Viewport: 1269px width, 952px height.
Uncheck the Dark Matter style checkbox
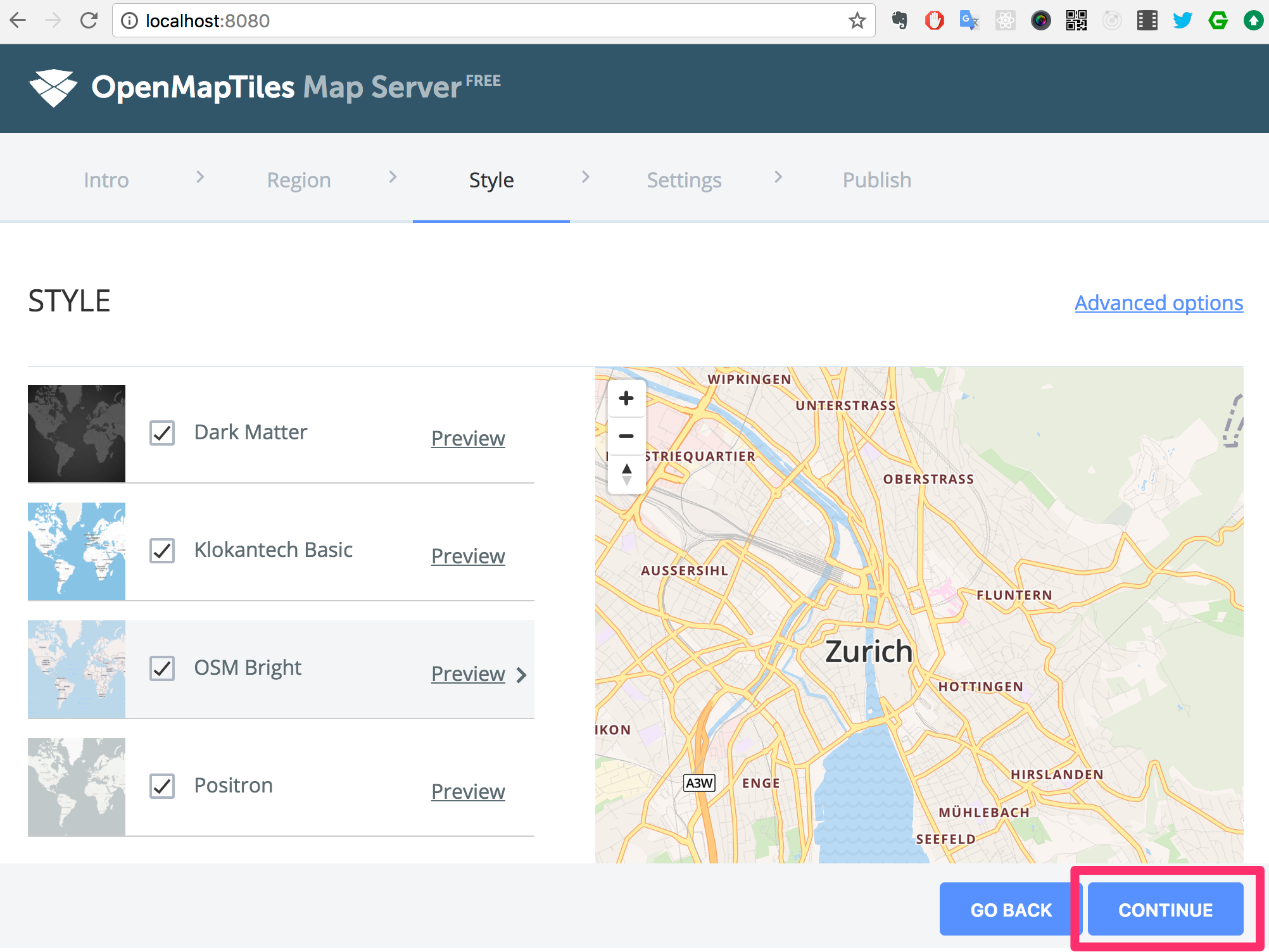[162, 433]
